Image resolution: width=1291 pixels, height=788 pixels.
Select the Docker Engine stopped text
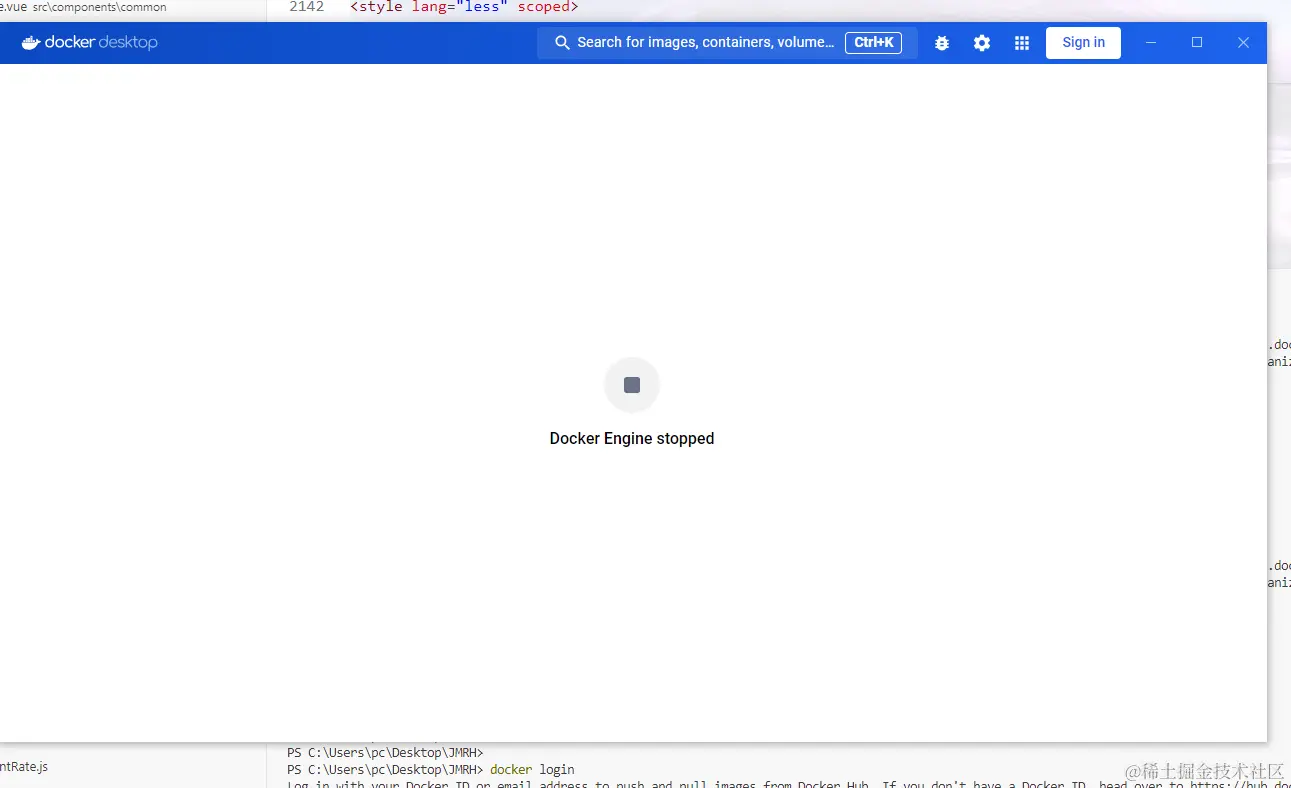(632, 438)
